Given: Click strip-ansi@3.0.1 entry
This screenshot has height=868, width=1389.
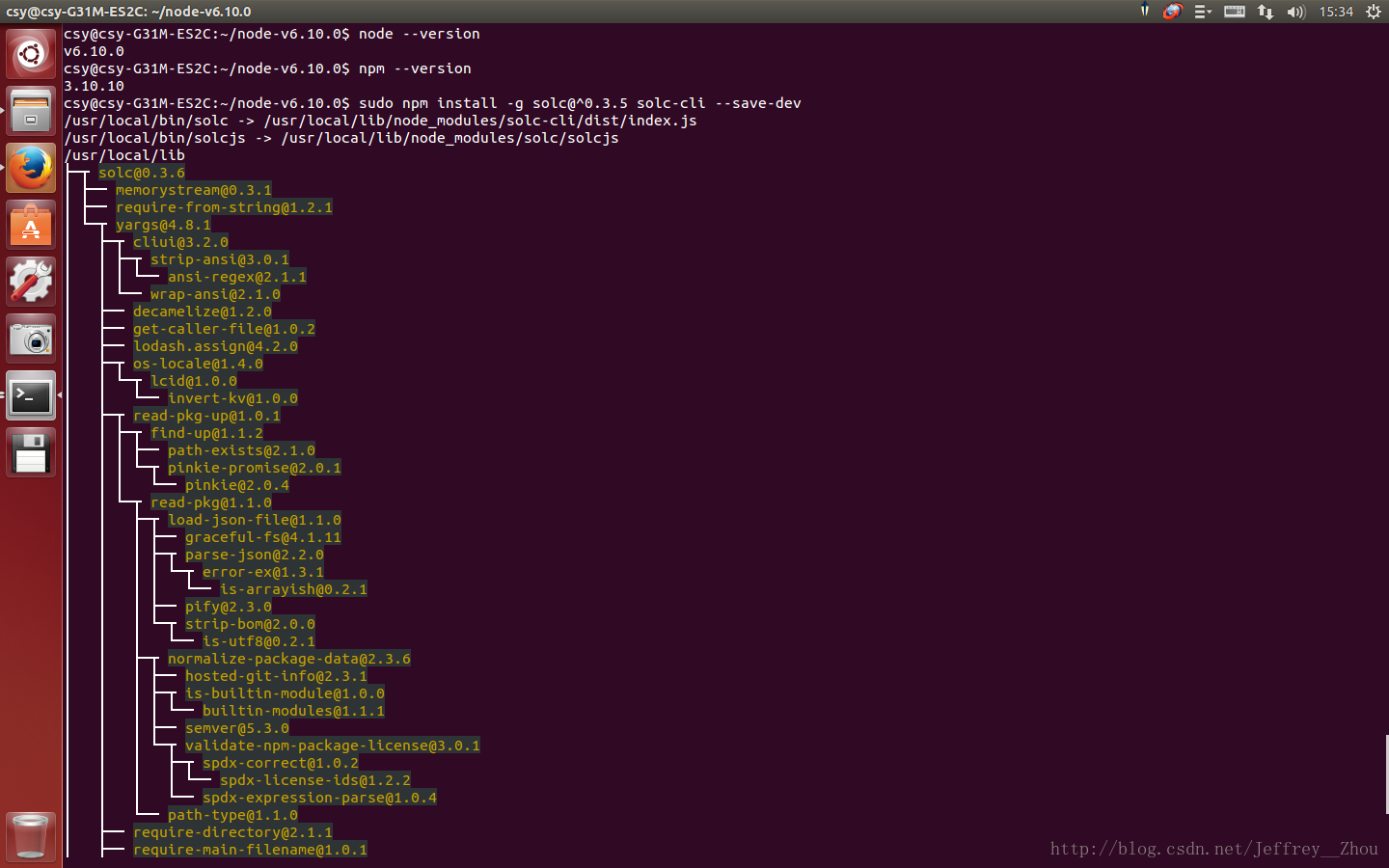Looking at the screenshot, I should pyautogui.click(x=220, y=259).
